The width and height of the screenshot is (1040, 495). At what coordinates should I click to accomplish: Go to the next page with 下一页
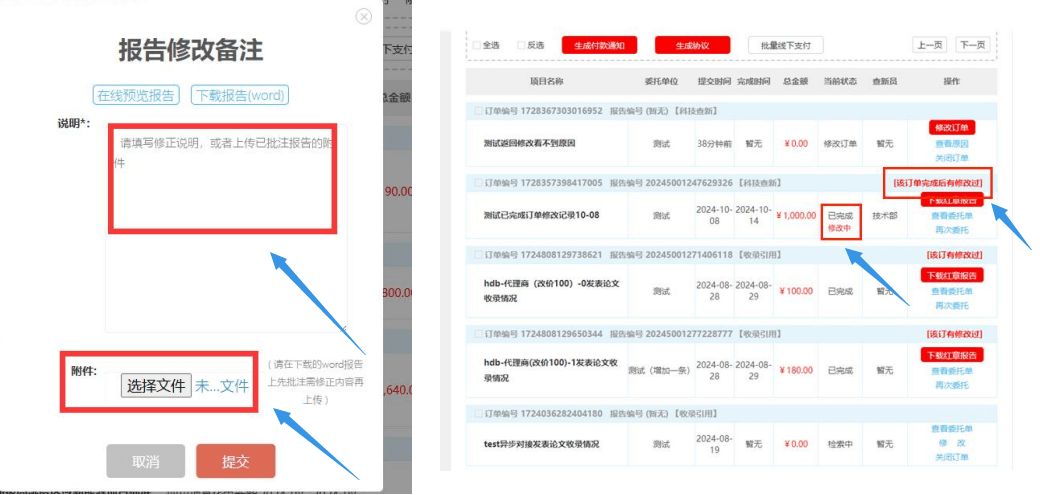point(971,45)
